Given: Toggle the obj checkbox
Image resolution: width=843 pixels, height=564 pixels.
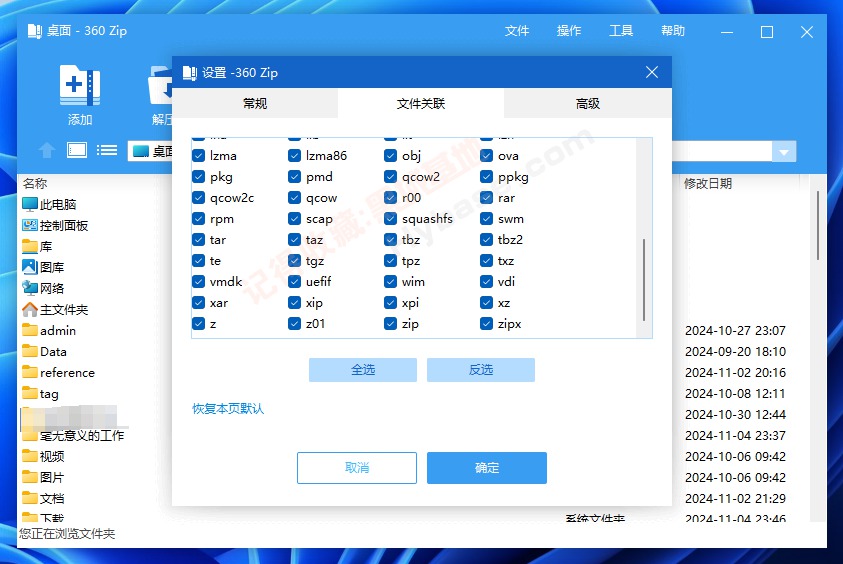Looking at the screenshot, I should tap(391, 156).
